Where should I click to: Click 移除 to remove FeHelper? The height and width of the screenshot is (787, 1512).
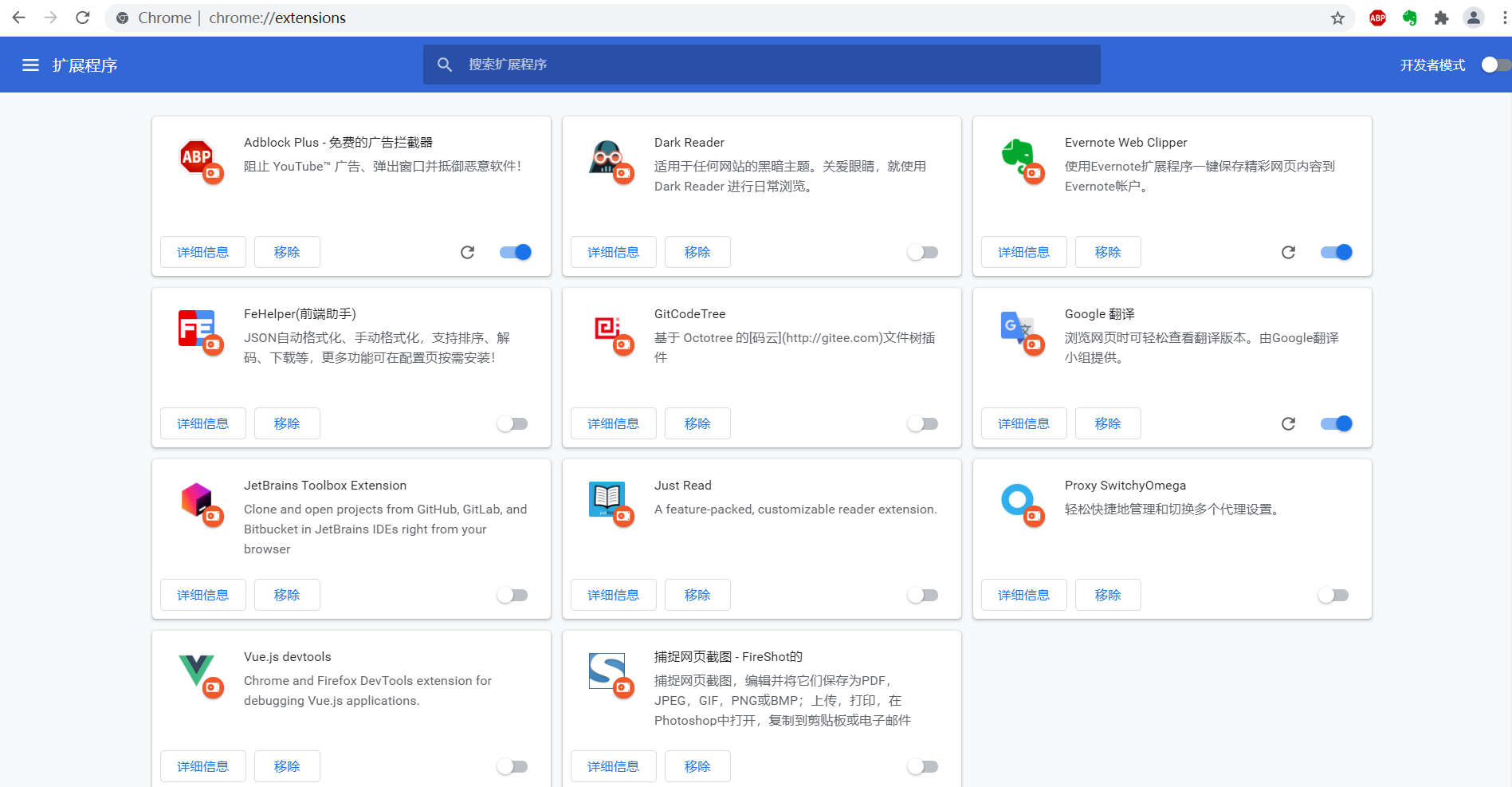[x=287, y=423]
